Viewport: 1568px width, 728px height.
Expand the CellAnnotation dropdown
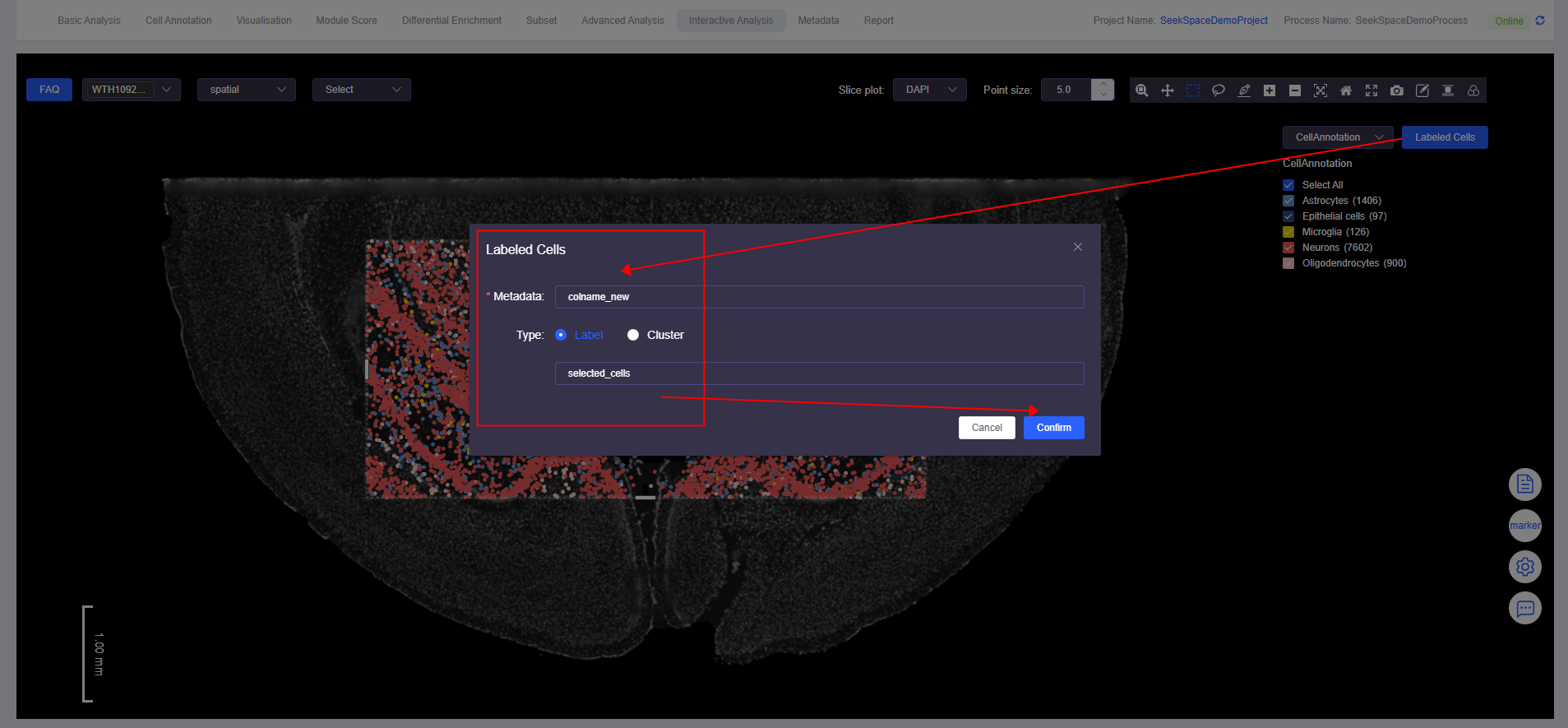pyautogui.click(x=1337, y=137)
